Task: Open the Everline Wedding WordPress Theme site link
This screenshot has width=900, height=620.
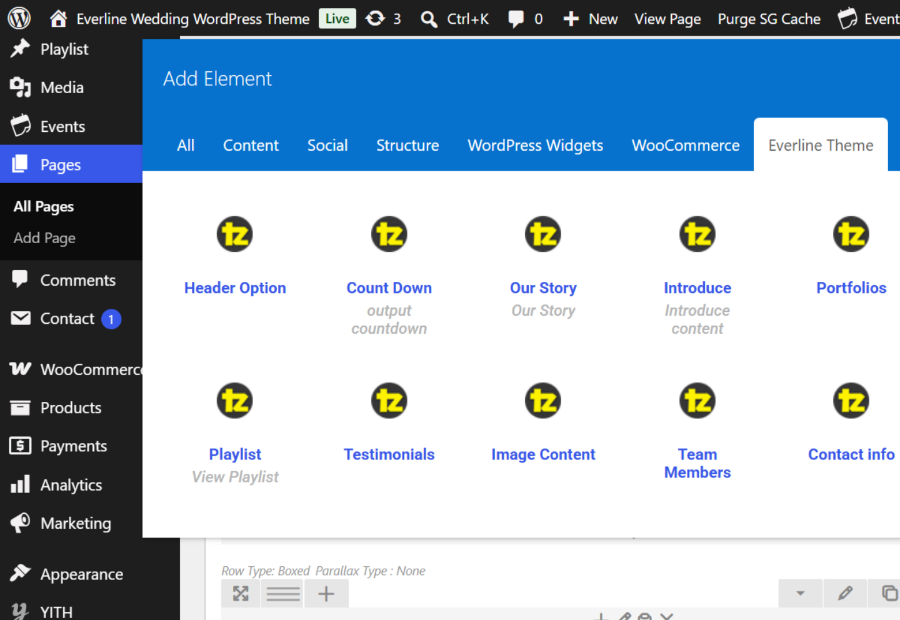Action: pos(193,19)
